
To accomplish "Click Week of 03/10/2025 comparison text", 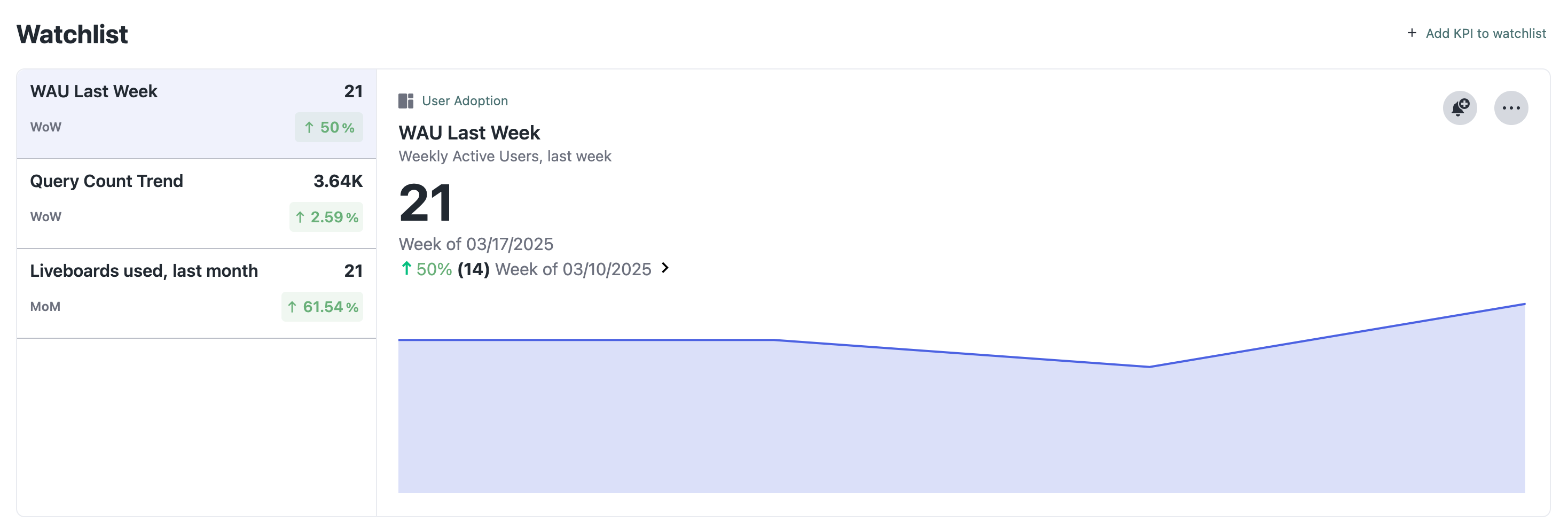I will click(x=573, y=269).
